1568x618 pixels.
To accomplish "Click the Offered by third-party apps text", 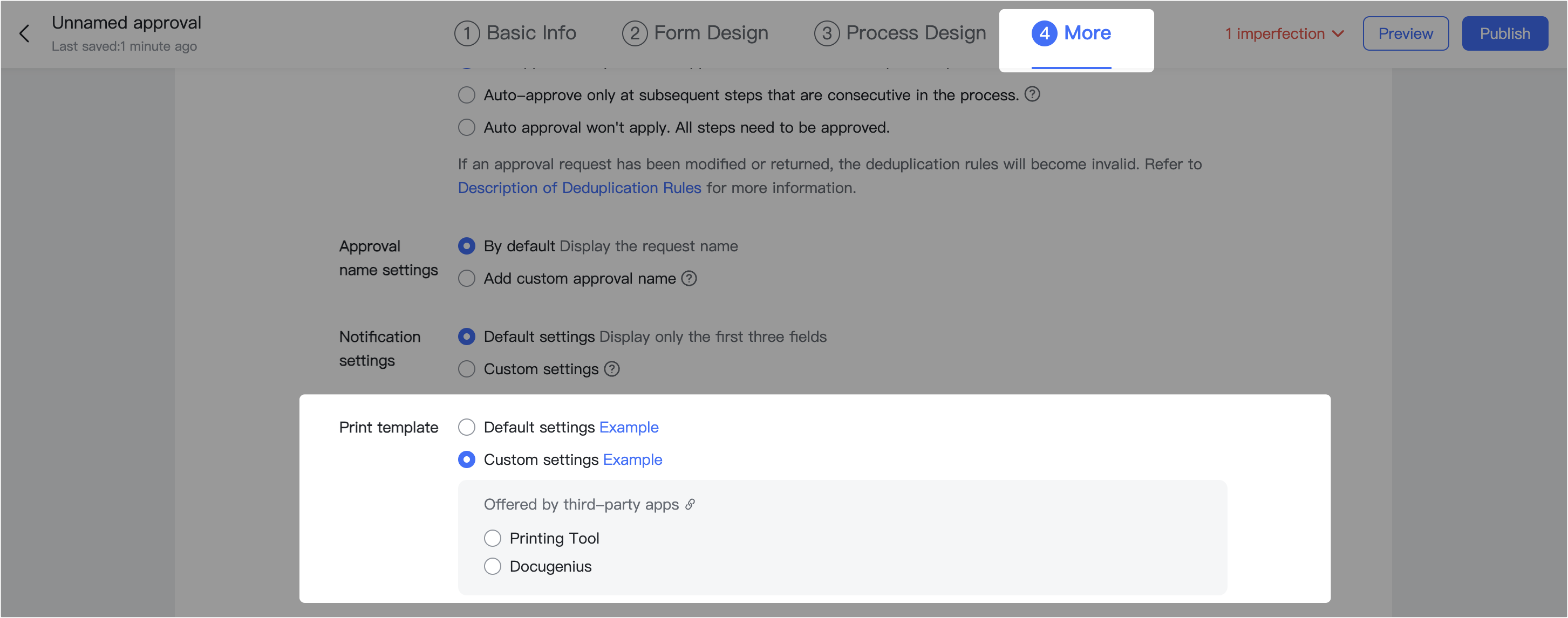I will (x=581, y=504).
